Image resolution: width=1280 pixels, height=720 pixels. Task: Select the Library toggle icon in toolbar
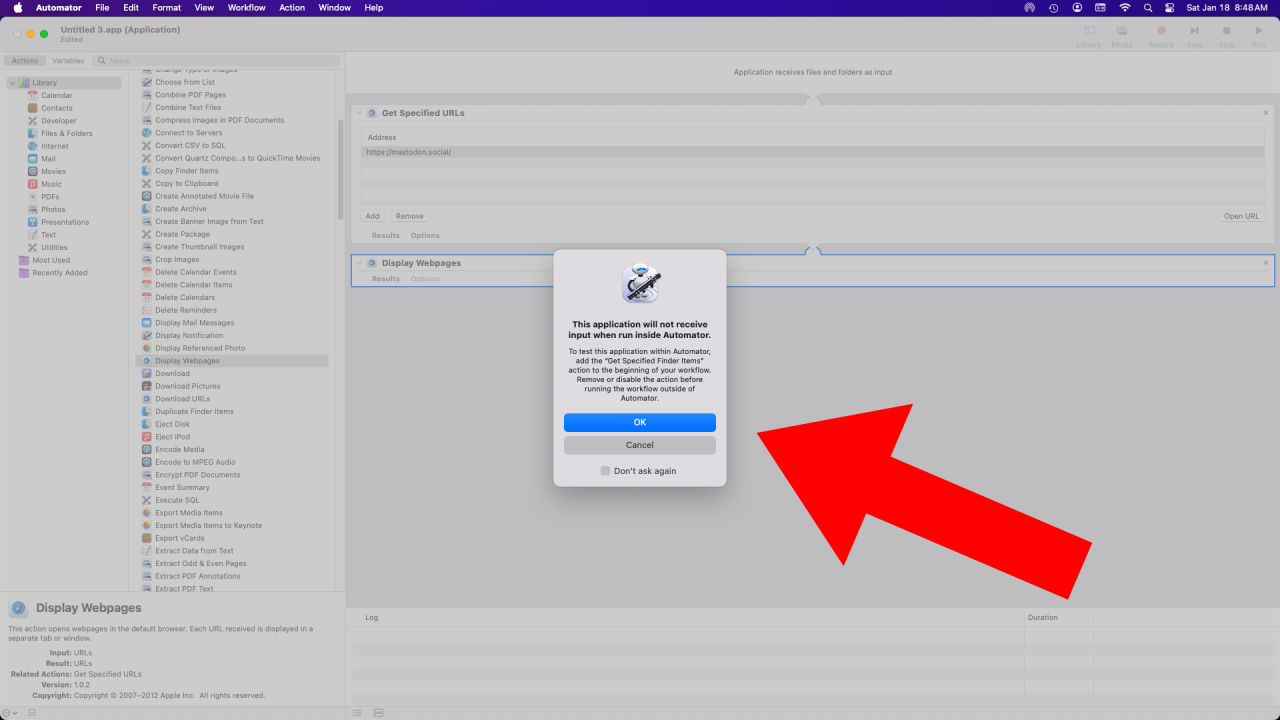[x=1088, y=31]
